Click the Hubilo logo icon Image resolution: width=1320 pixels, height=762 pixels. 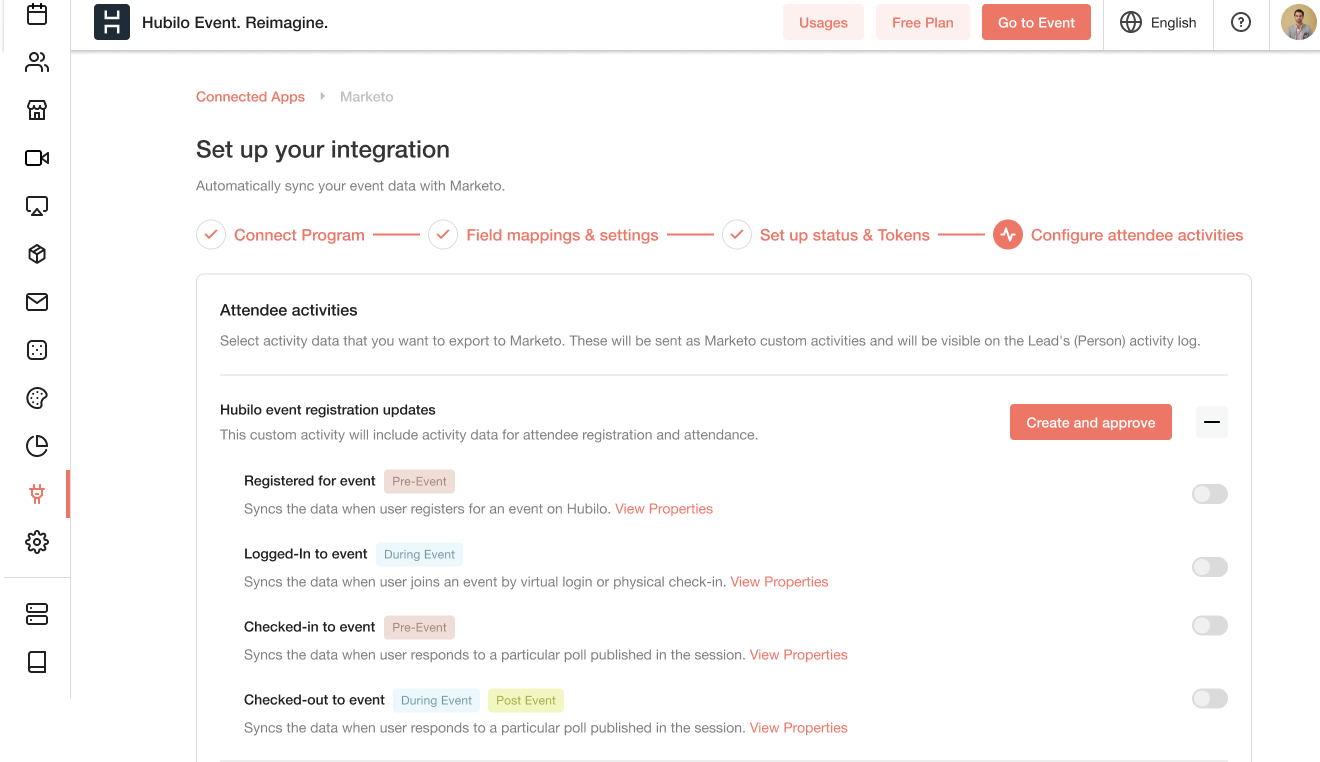click(112, 22)
